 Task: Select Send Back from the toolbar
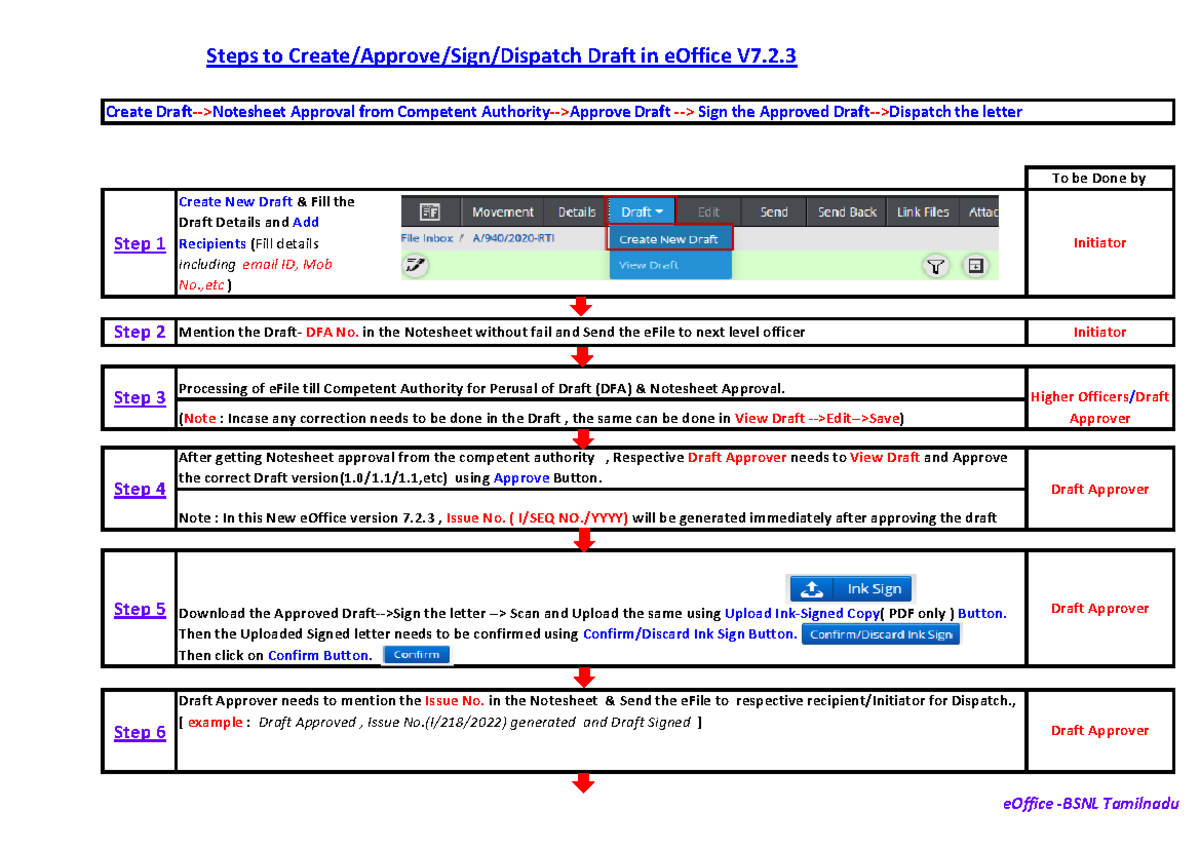tap(846, 211)
